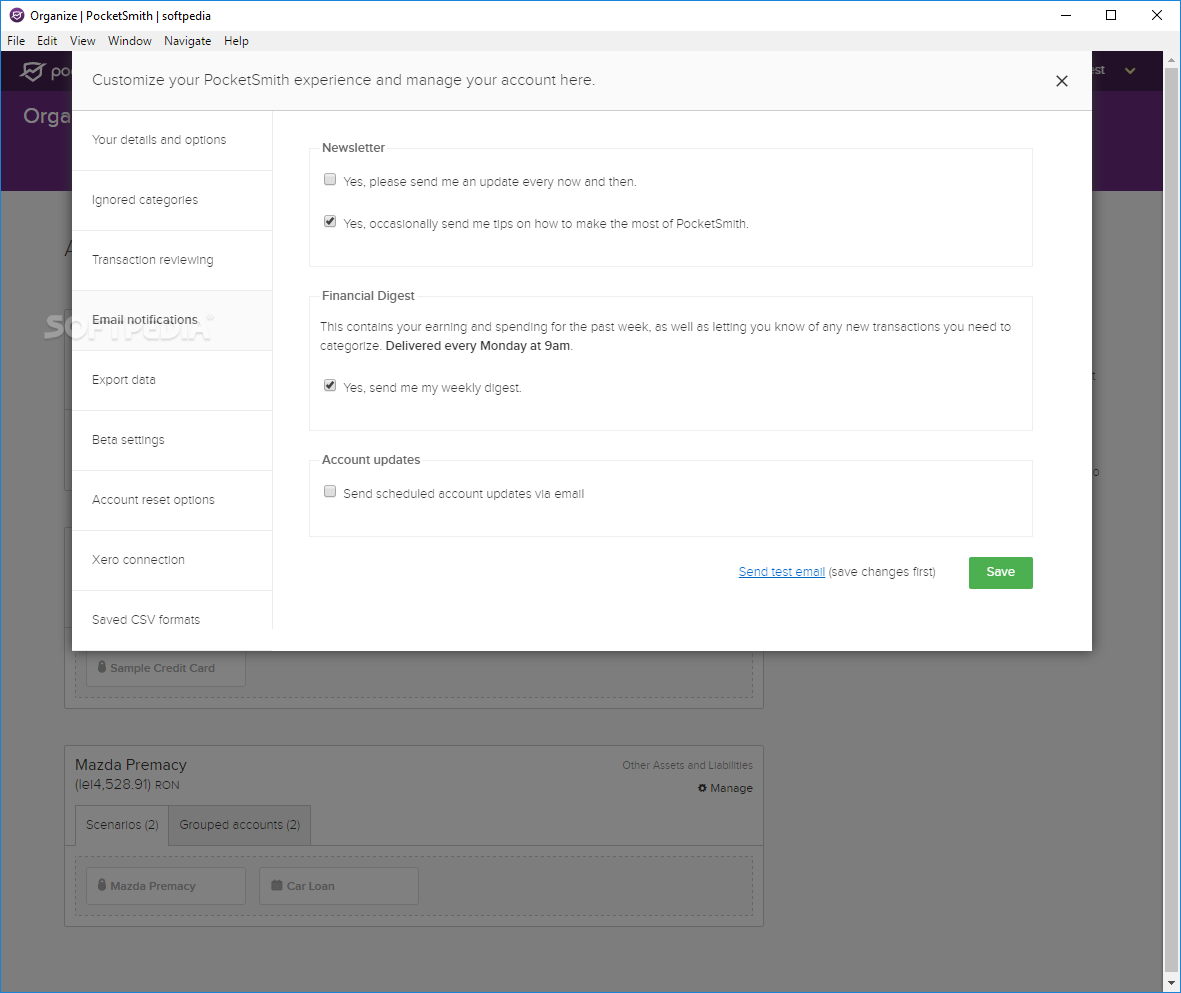
Task: Click the green Save button
Action: pos(1000,573)
